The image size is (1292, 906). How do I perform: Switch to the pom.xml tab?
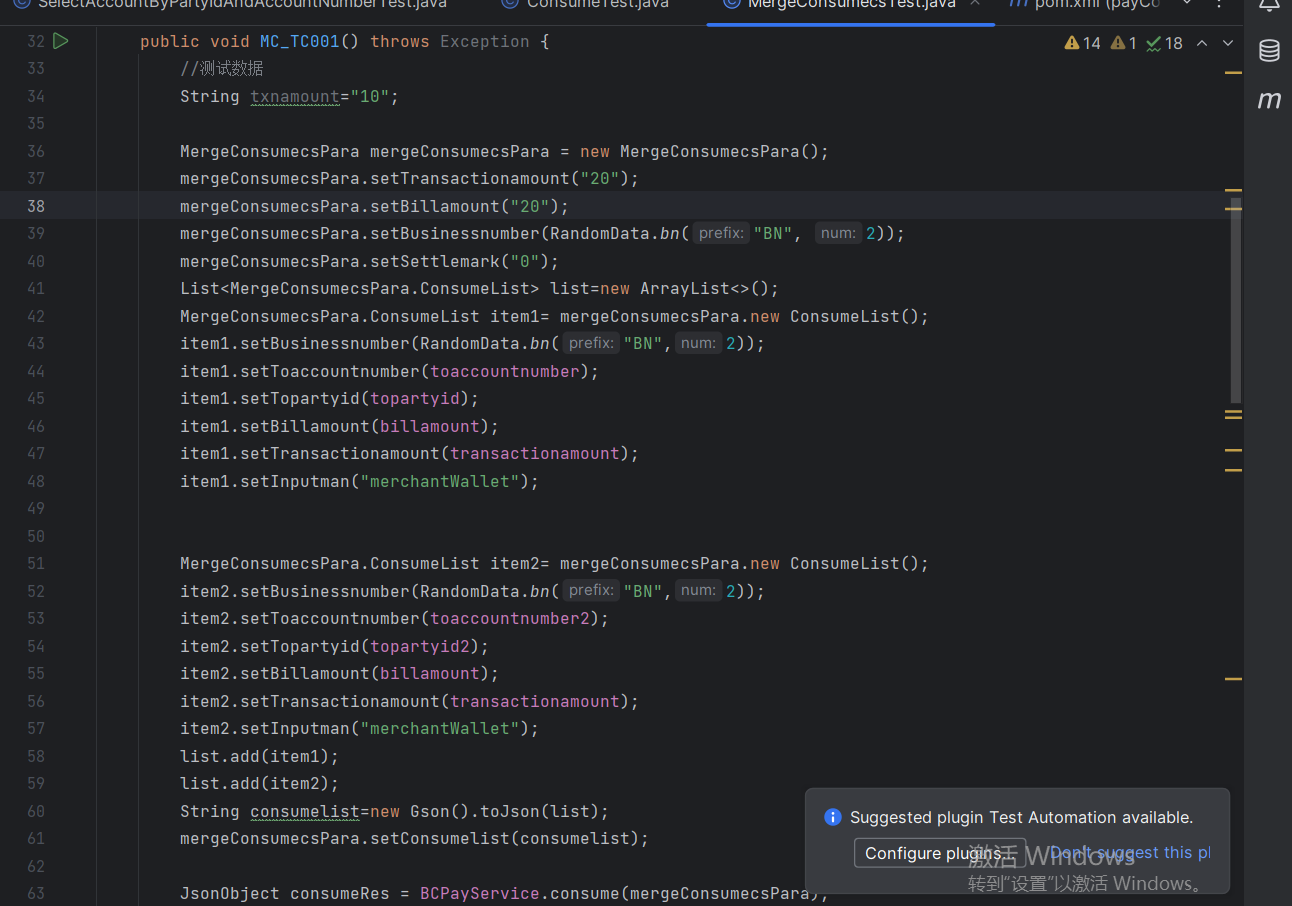pyautogui.click(x=1085, y=5)
